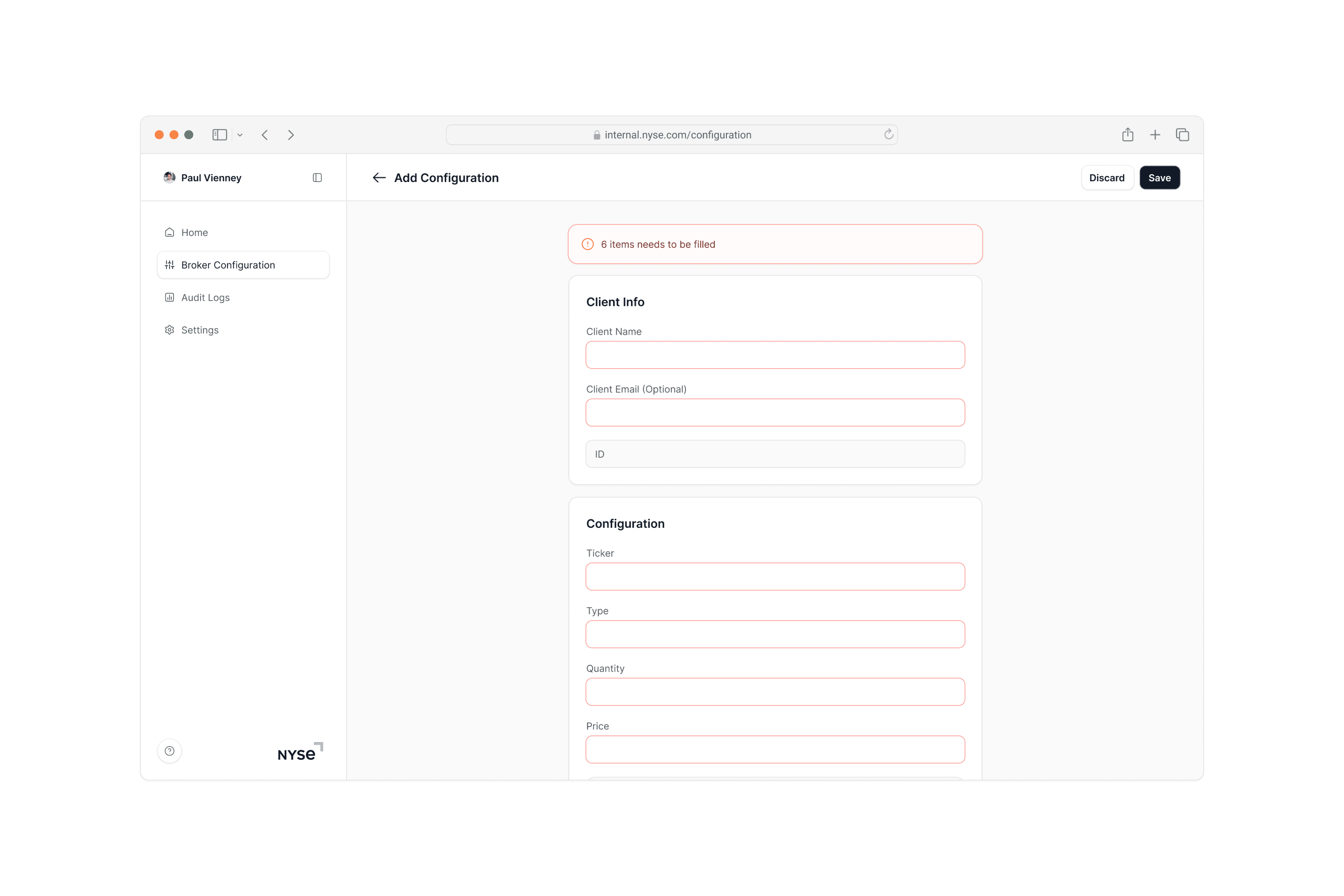1344x896 pixels.
Task: Click the Settings gear icon
Action: (170, 330)
